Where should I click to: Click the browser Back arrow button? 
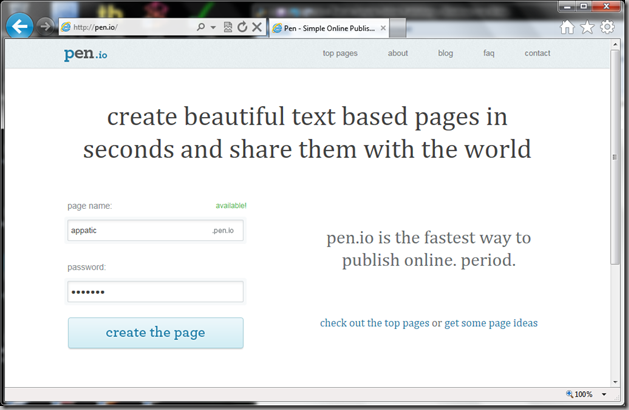tap(20, 26)
